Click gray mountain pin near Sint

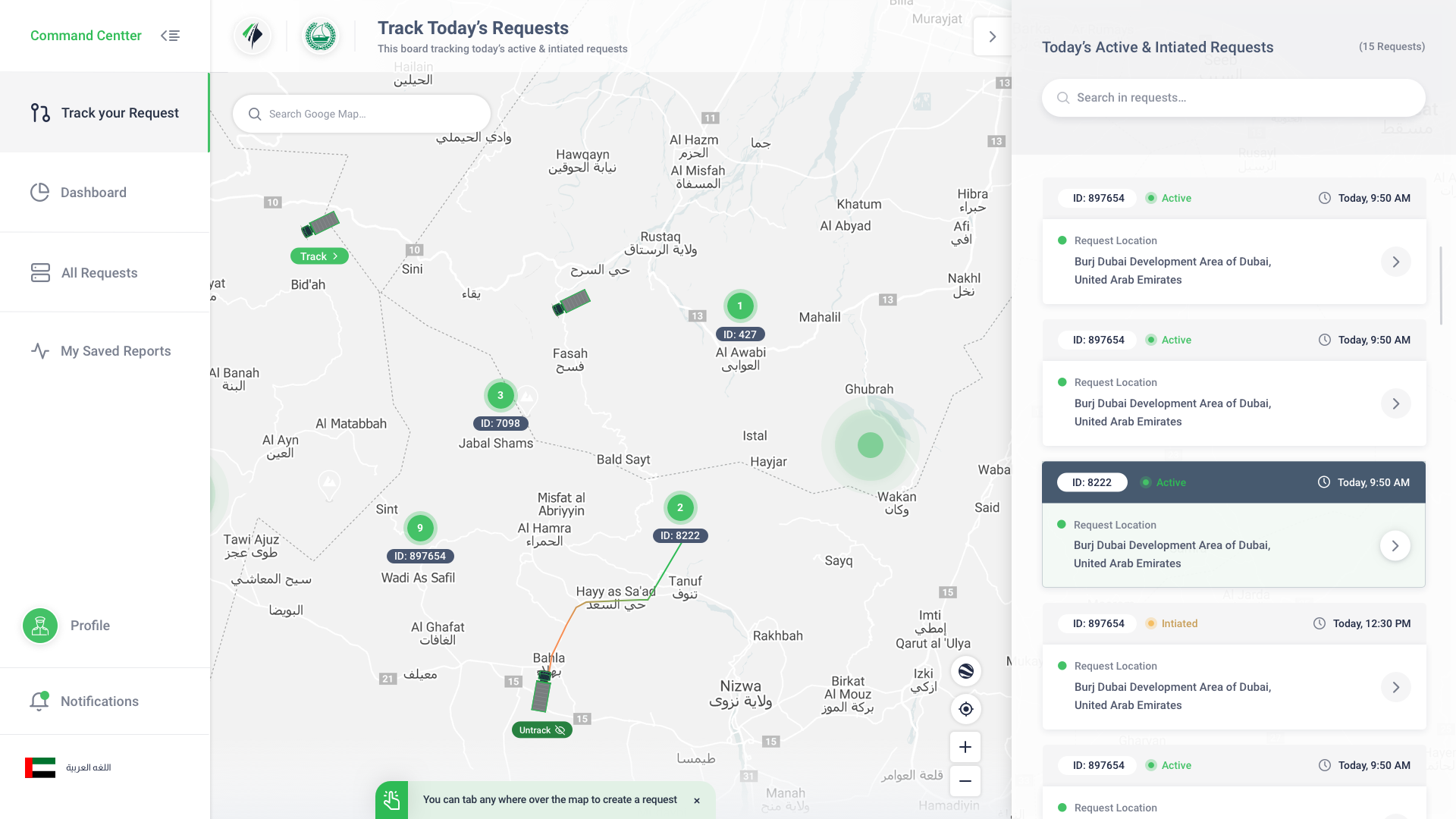(329, 484)
